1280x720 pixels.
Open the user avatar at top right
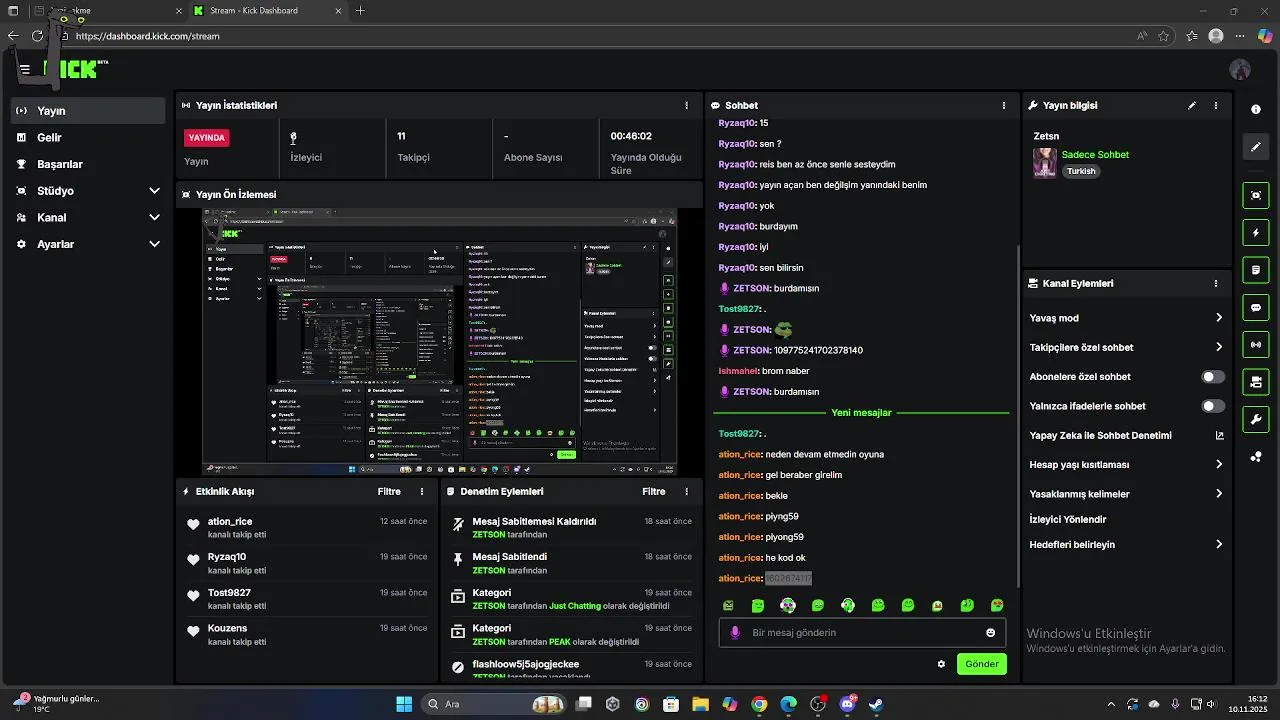(1240, 70)
